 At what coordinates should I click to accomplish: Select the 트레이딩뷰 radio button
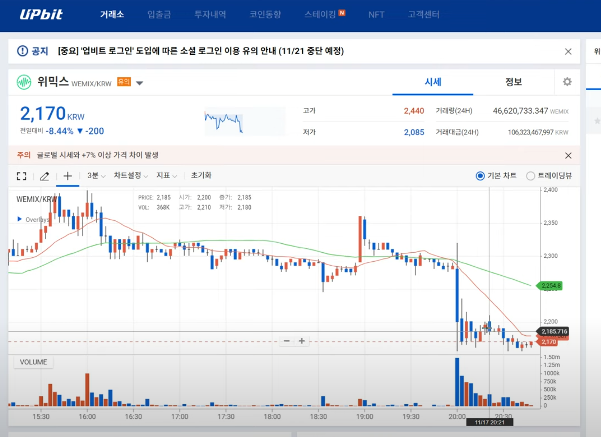(x=530, y=176)
